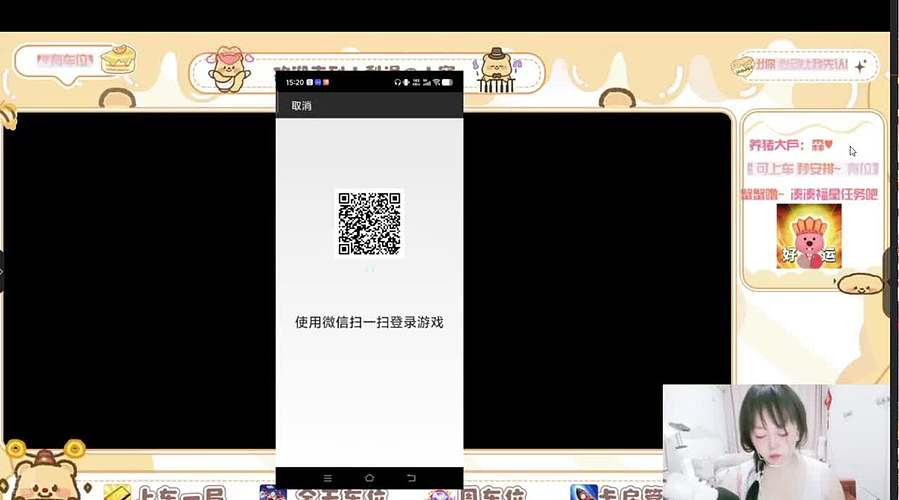Screen dimensions: 899x500
Task: Click the streamer webcam thumbnail
Action: tap(776, 442)
